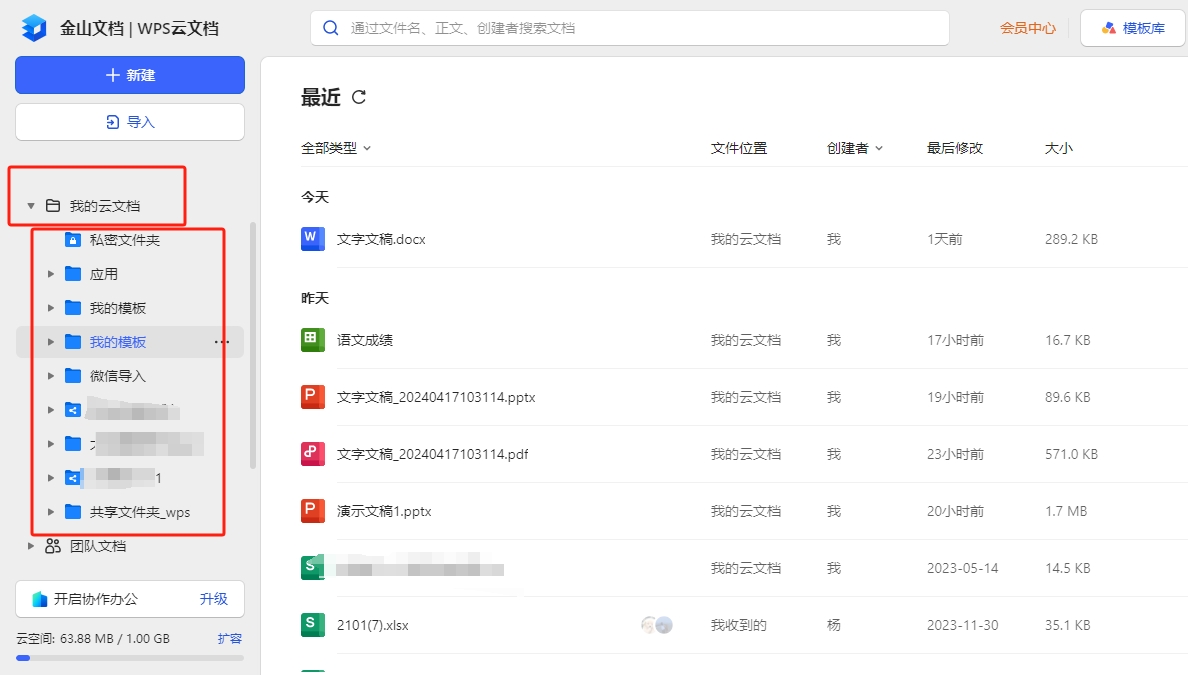Click the search documents input field
This screenshot has height=675, width=1188.
(640, 28)
